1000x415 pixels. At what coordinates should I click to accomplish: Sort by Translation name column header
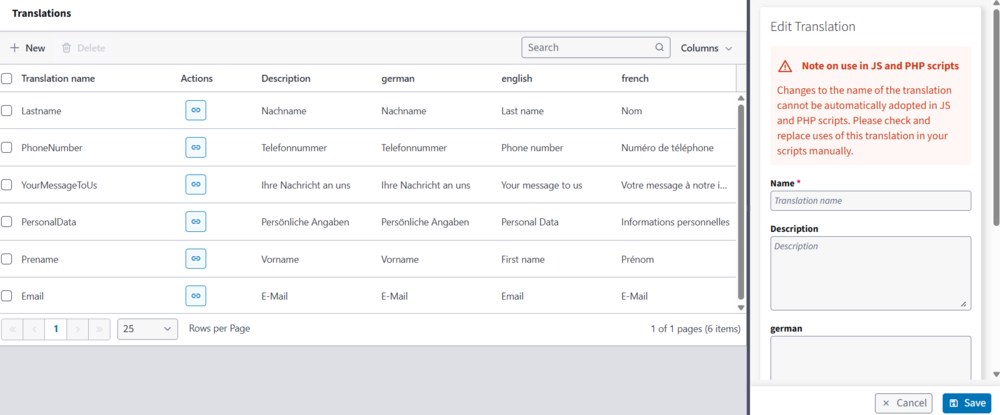(x=58, y=78)
